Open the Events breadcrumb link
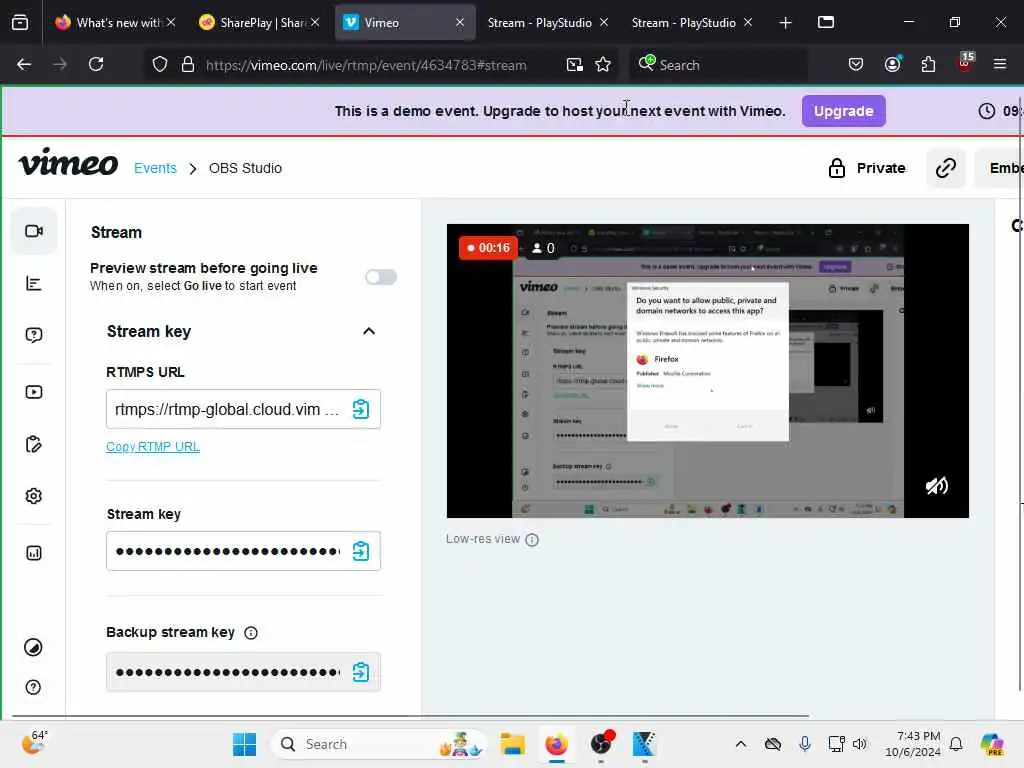The image size is (1024, 768). point(155,168)
